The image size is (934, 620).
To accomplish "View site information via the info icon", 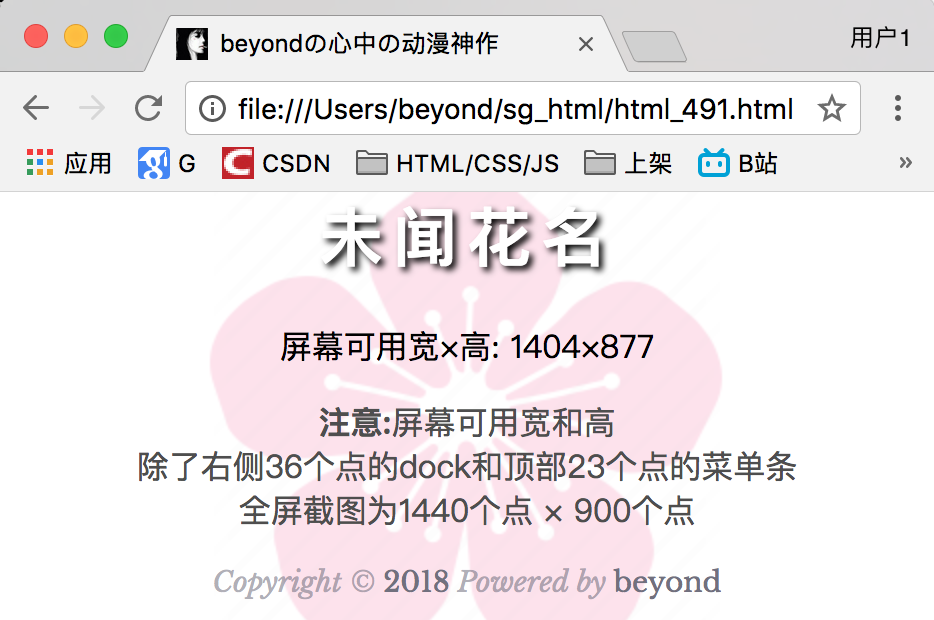I will pyautogui.click(x=212, y=109).
